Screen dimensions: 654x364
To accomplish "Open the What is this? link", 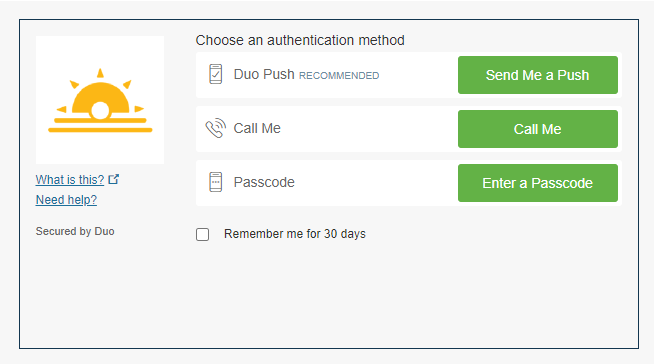I will click(x=70, y=180).
